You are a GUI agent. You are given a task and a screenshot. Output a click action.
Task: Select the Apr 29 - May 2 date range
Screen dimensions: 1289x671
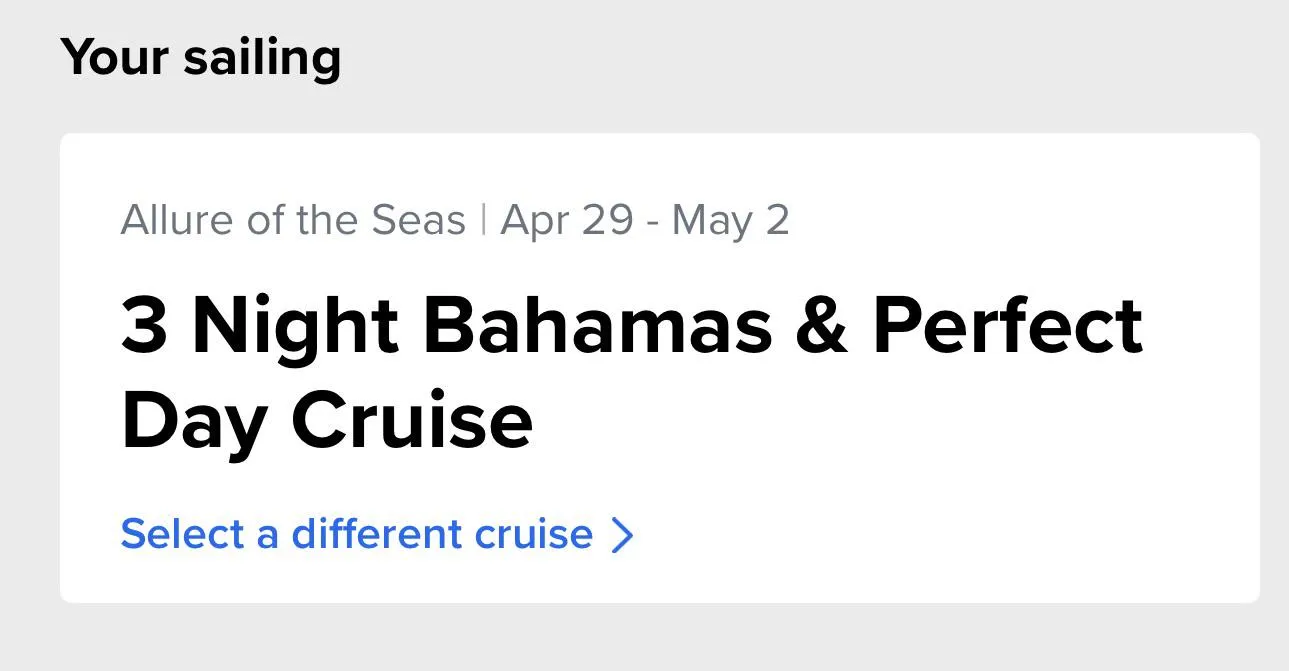[645, 220]
